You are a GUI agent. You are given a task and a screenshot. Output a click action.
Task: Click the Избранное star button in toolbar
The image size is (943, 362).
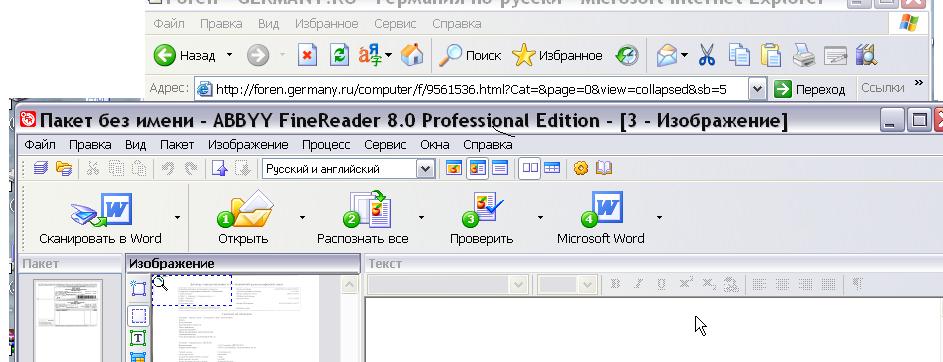[x=558, y=55]
